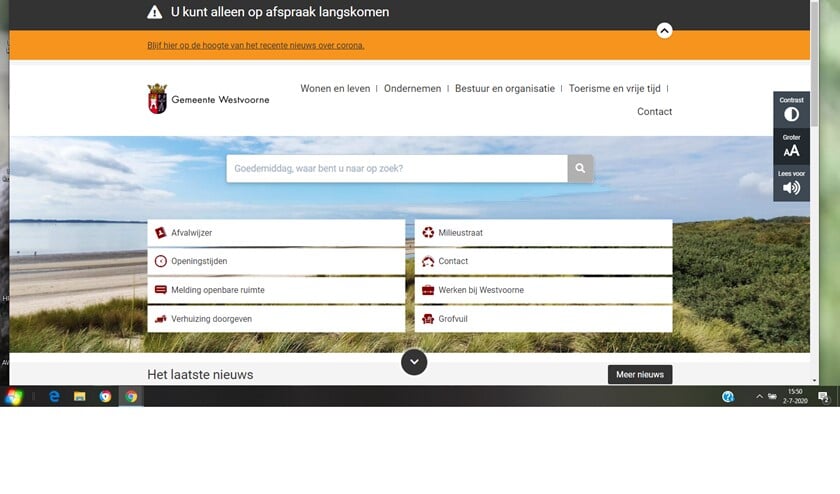Click the page vertical scrollbar thumb
The width and height of the screenshot is (840, 494).
point(814,63)
